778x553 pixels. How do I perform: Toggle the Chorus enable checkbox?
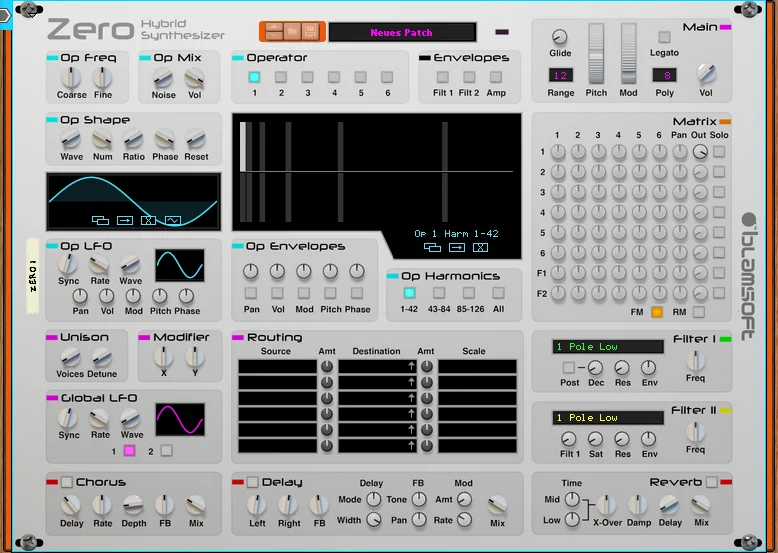pyautogui.click(x=67, y=482)
